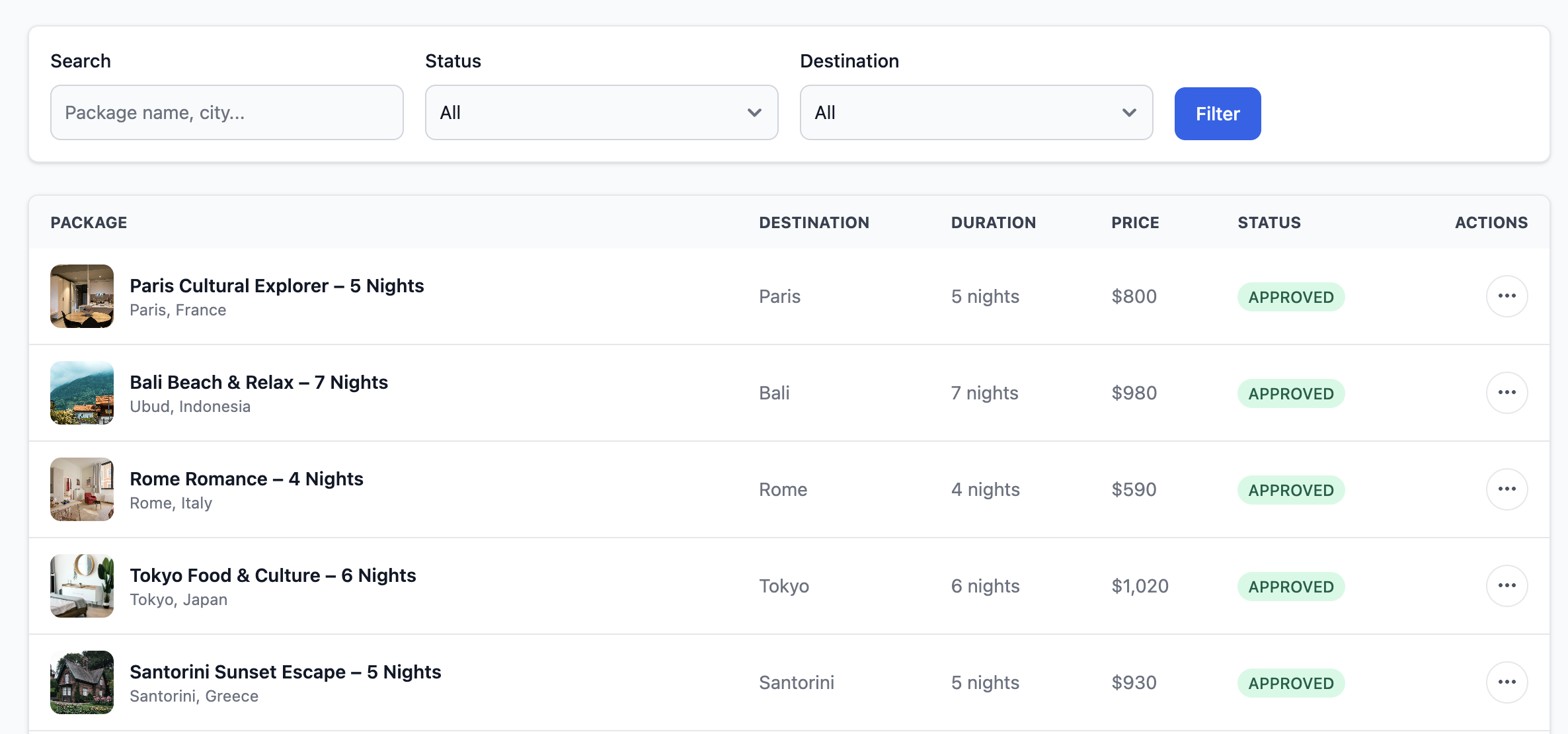Expand the Status filter dropdown

[600, 112]
